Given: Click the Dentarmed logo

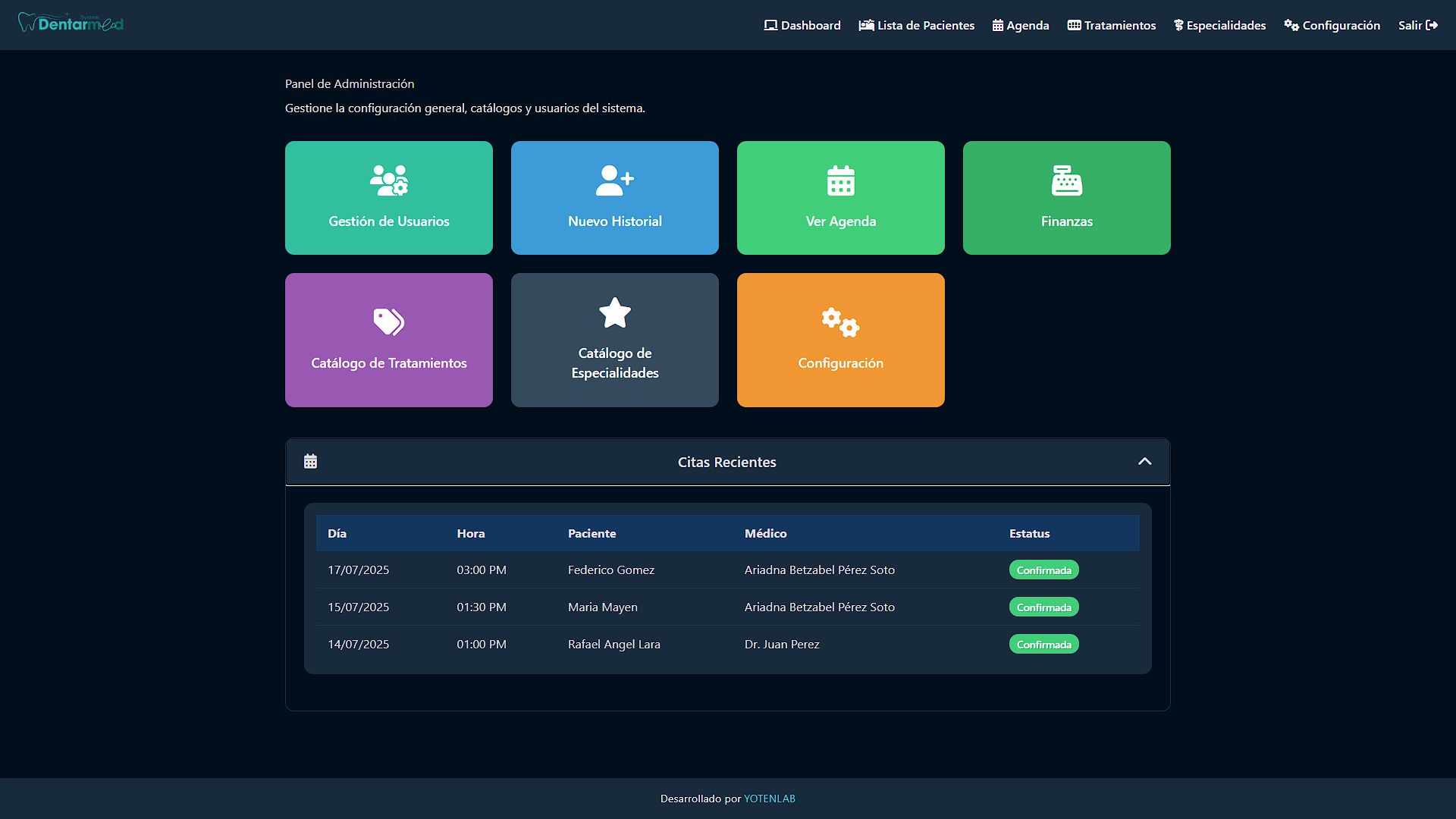Looking at the screenshot, I should (x=71, y=24).
